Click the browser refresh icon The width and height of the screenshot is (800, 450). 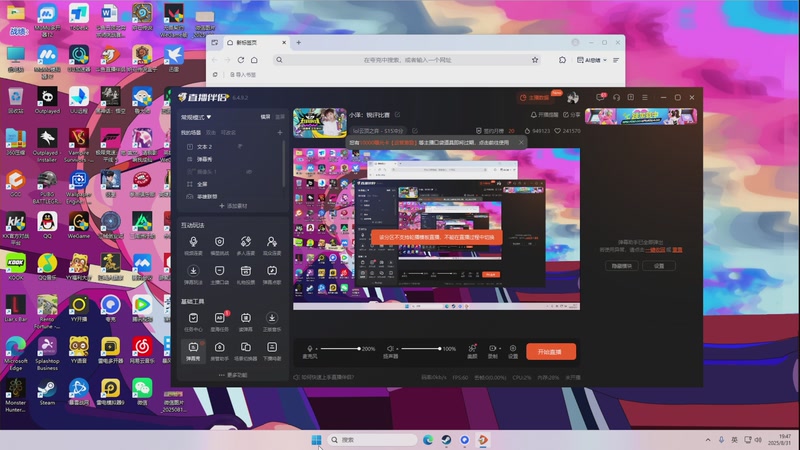[241, 60]
